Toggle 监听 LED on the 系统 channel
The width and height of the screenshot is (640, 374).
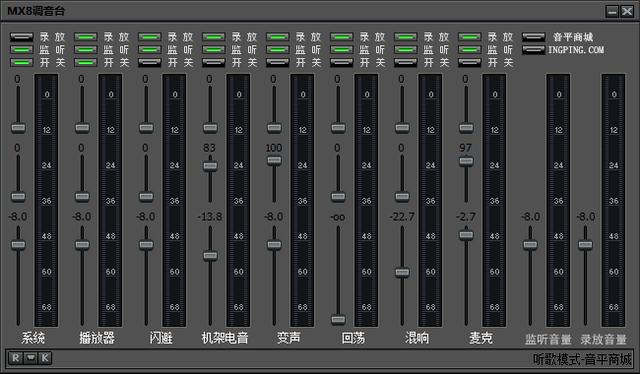(x=22, y=50)
